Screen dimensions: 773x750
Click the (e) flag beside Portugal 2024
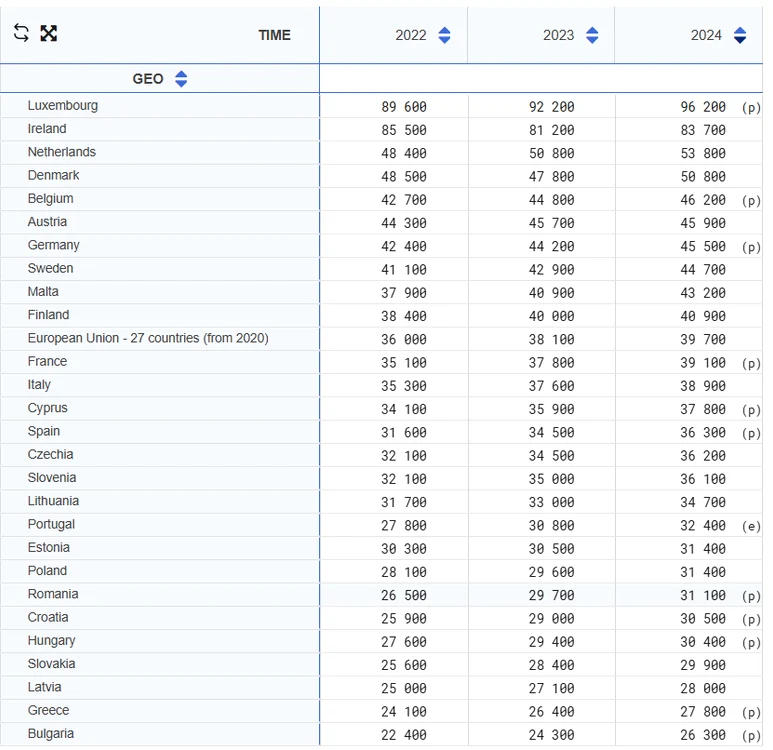pos(751,526)
